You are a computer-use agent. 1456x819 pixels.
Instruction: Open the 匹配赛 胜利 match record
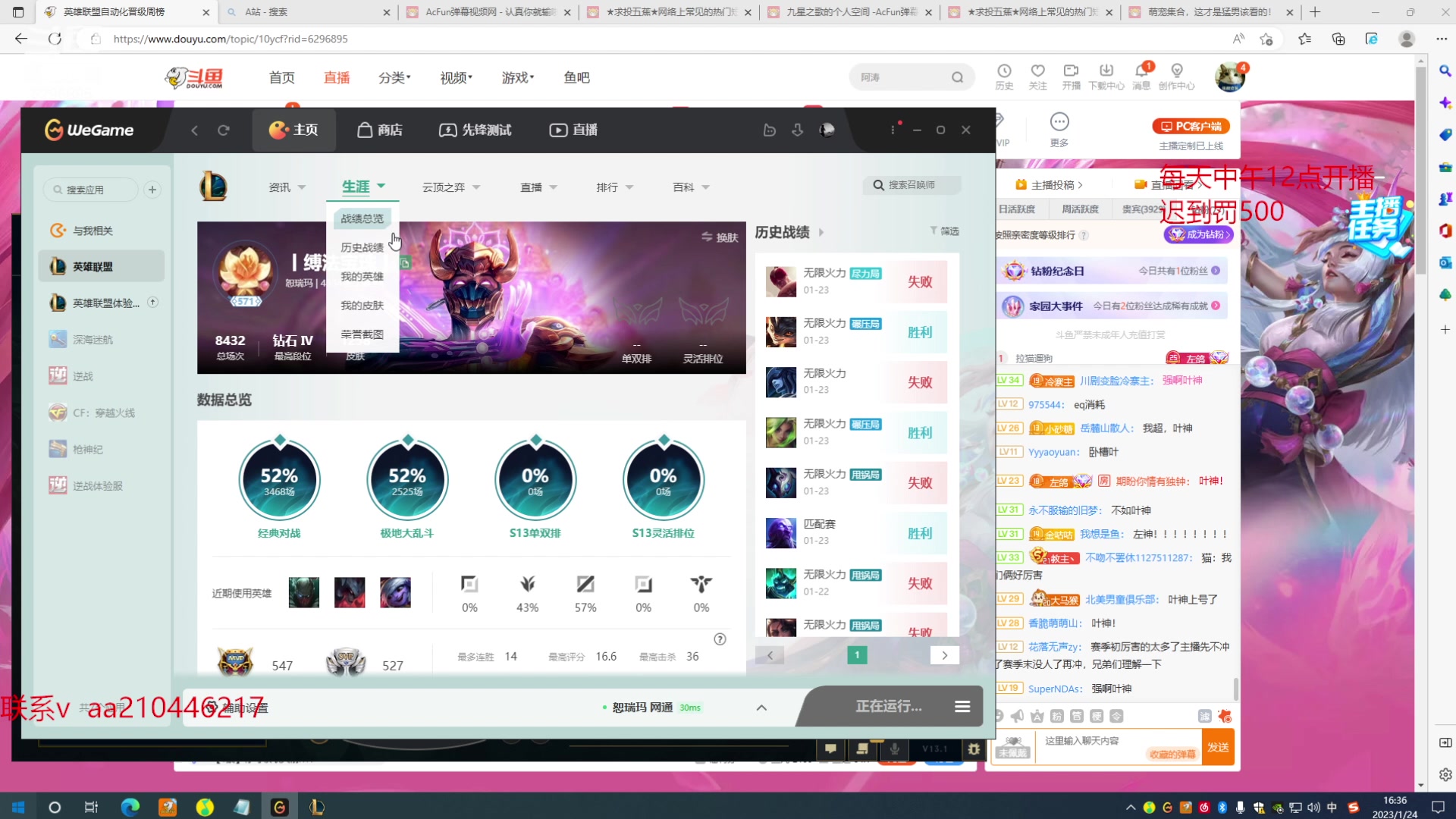856,533
